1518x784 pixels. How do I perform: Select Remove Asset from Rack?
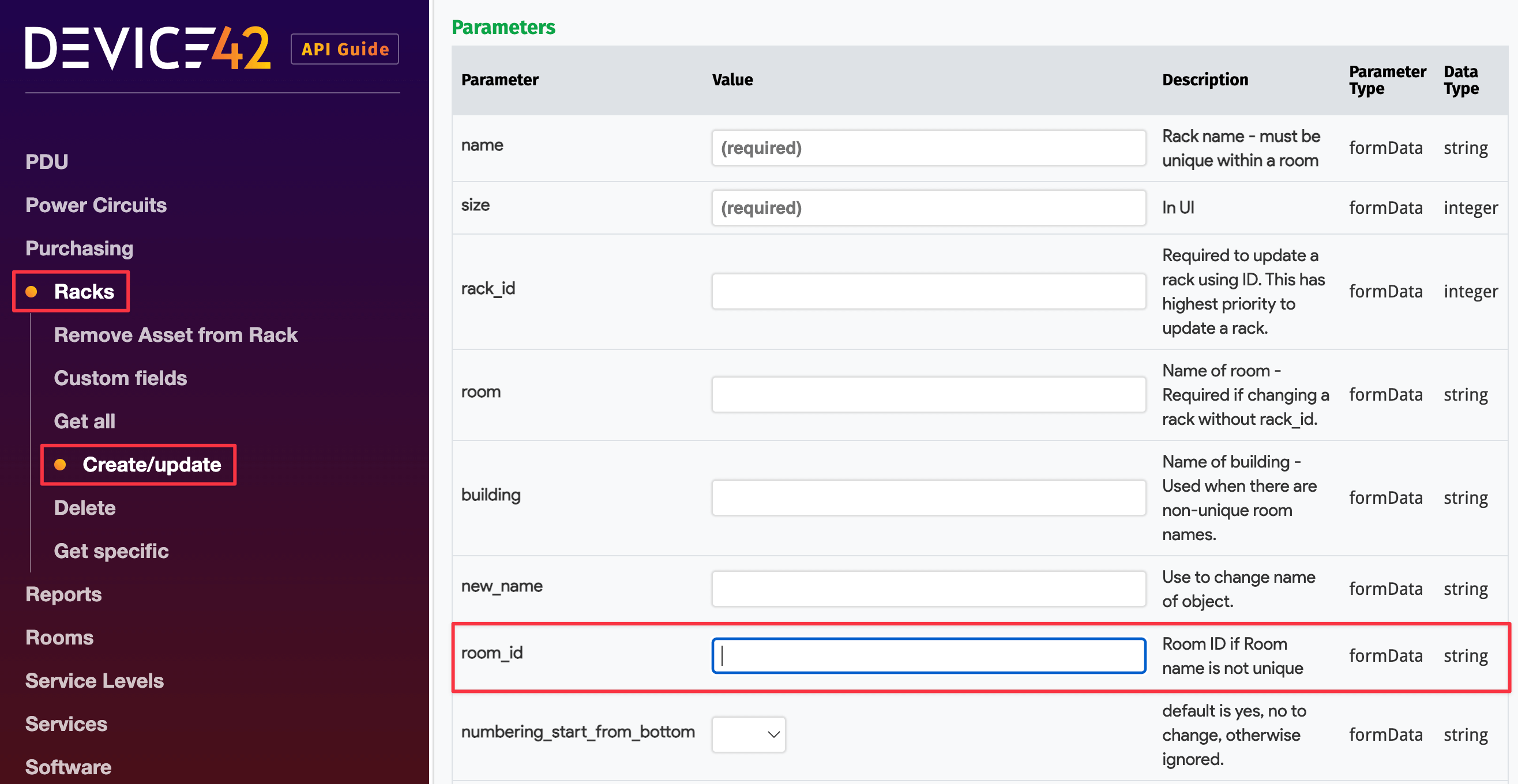point(175,334)
